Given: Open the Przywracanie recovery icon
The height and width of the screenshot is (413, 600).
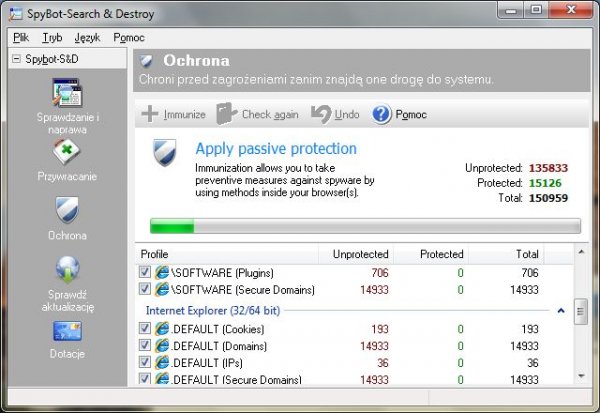Looking at the screenshot, I should point(67,152).
